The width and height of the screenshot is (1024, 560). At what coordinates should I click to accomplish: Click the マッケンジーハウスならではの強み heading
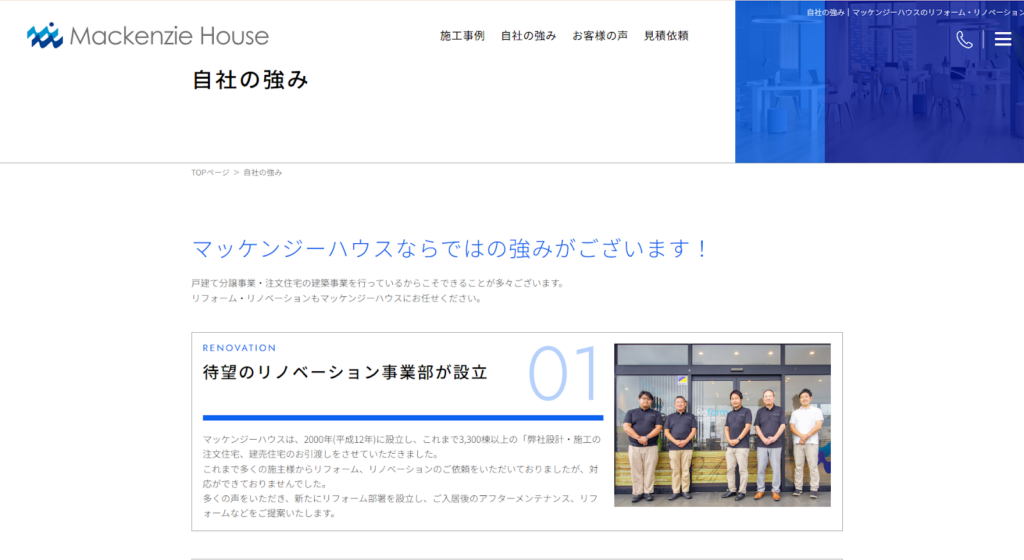[450, 249]
